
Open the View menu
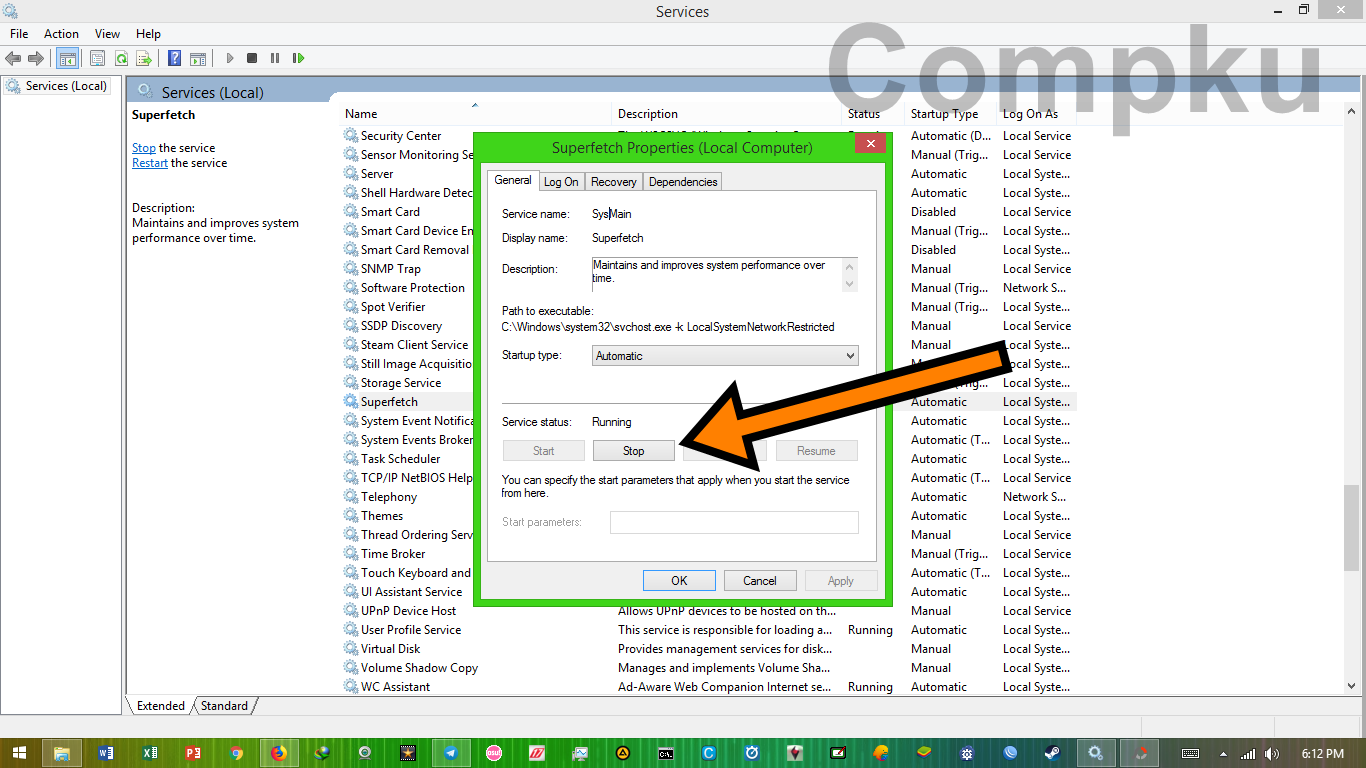point(107,33)
